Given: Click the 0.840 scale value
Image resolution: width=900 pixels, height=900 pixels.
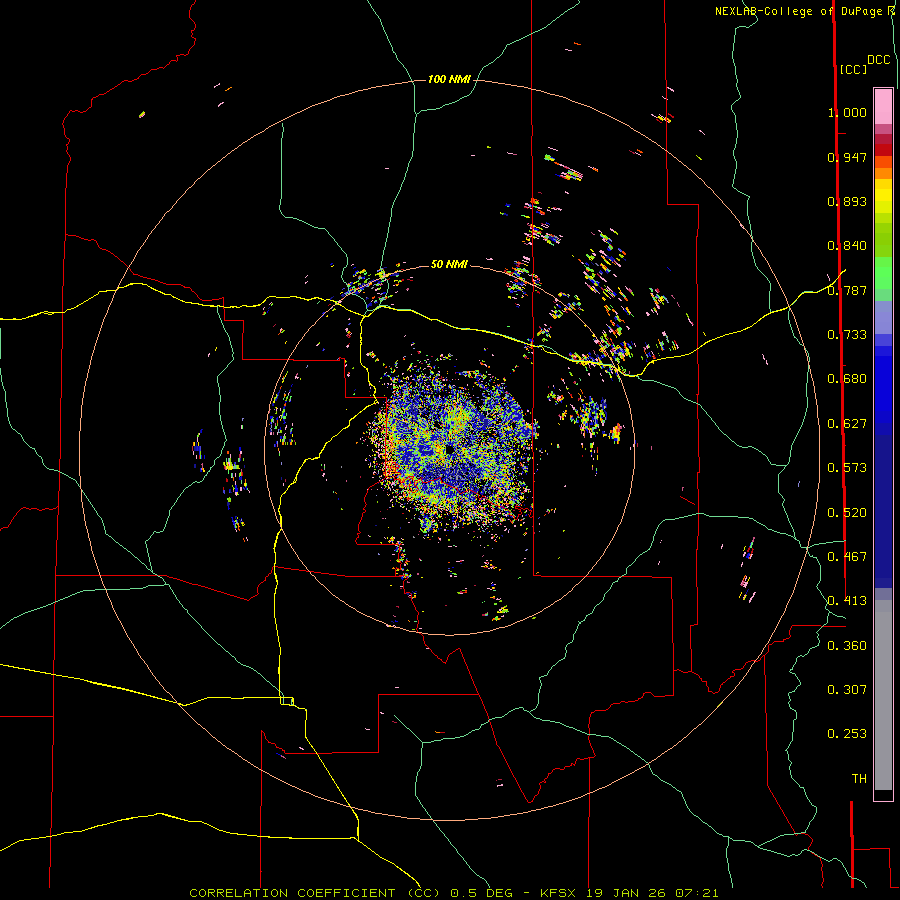Looking at the screenshot, I should click(x=847, y=246).
